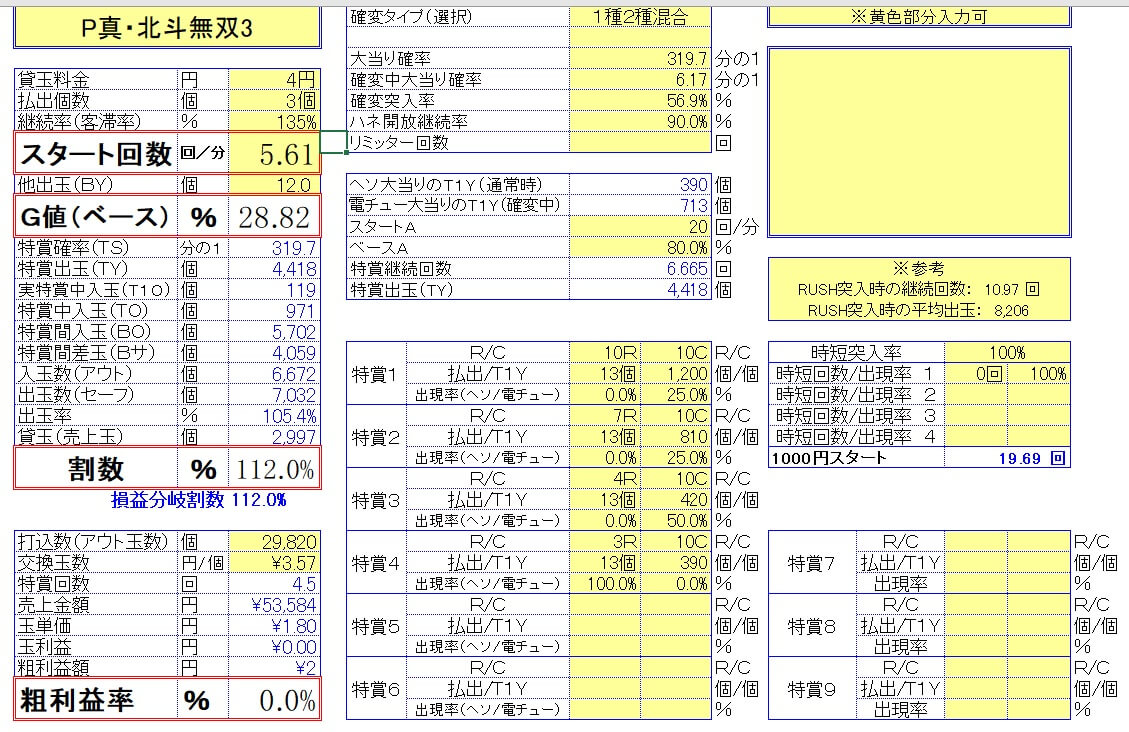Viewport: 1129px width, 732px height.
Task: Select the empty 特賞8 払出/T1Y first cell
Action: click(976, 625)
